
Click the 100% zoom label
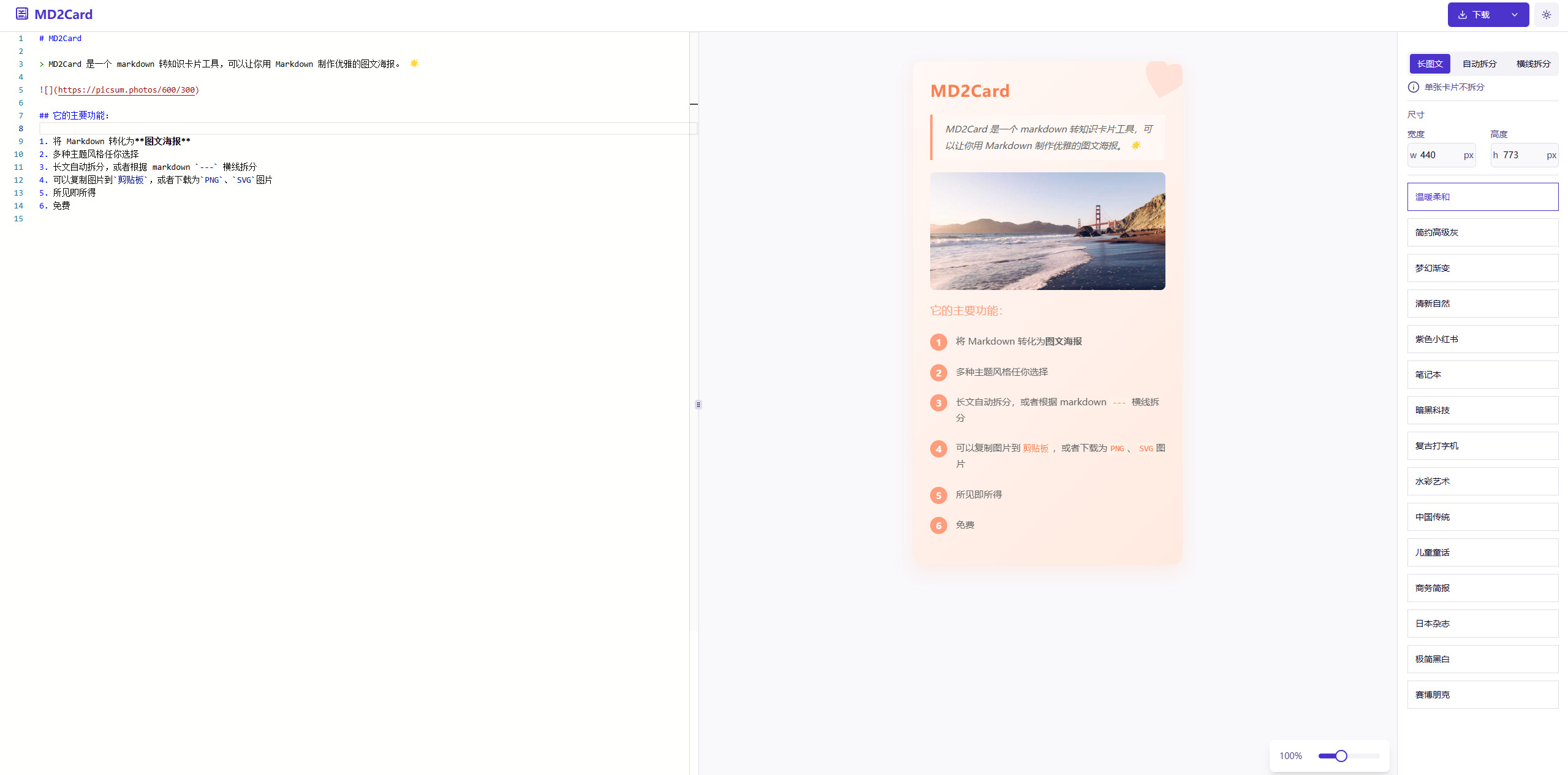tap(1290, 756)
